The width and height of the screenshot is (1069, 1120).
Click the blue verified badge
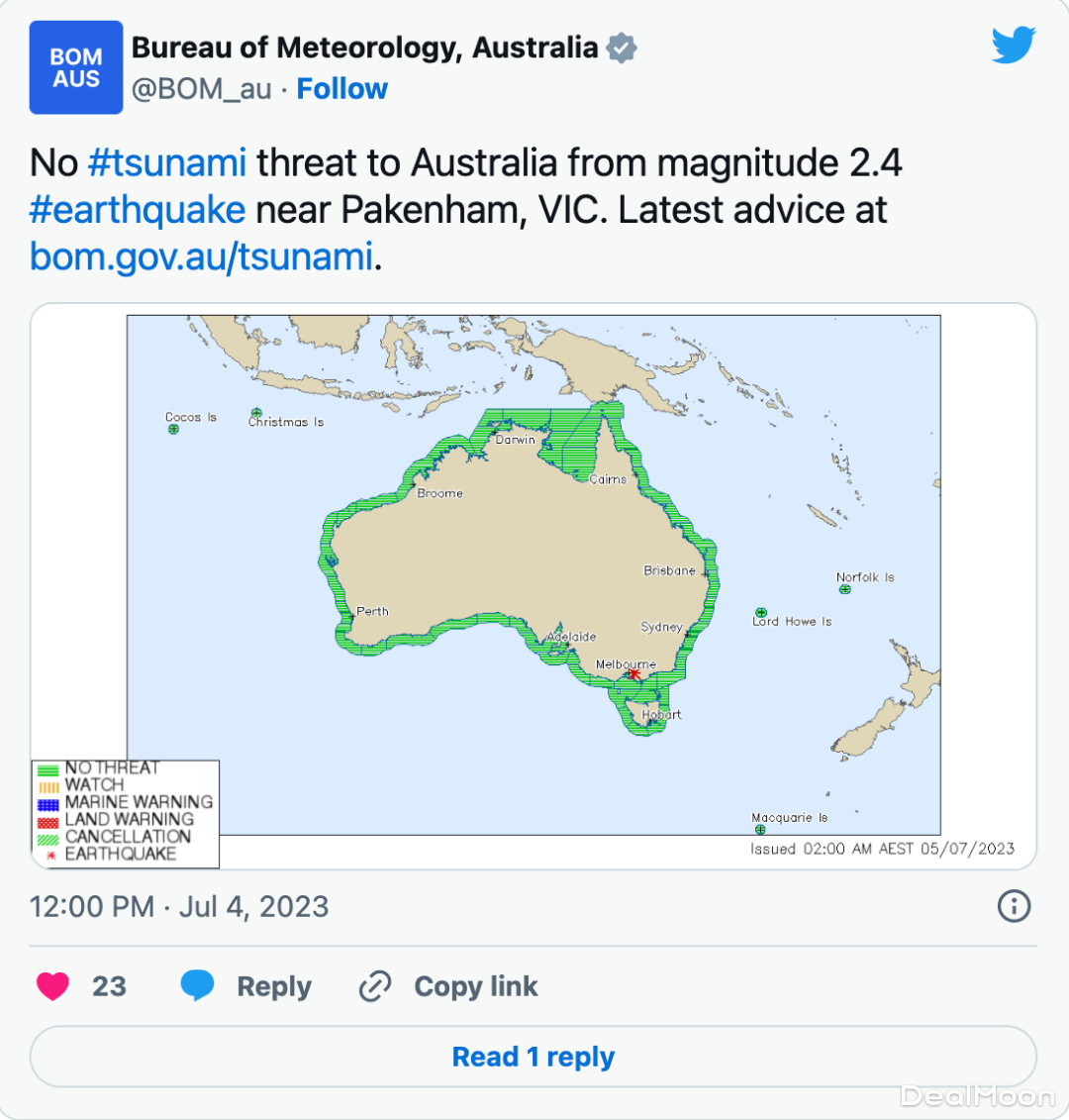pos(622,48)
